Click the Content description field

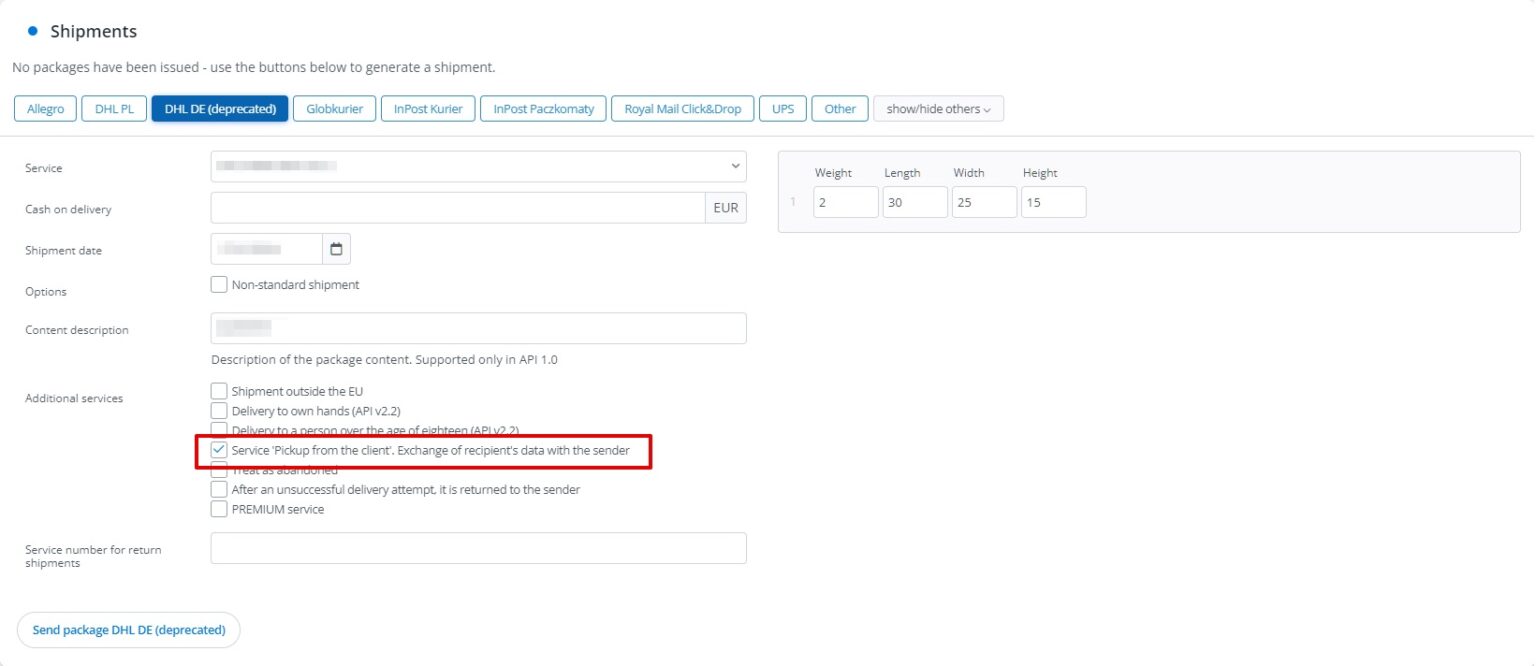[x=478, y=328]
